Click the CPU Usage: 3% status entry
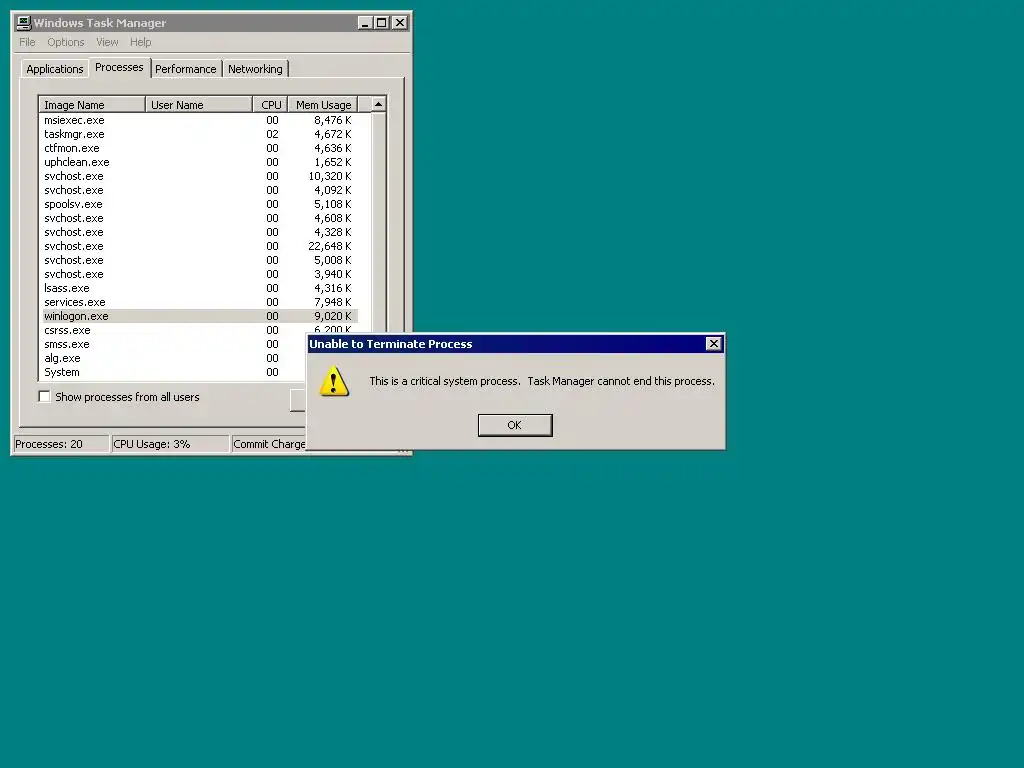 pyautogui.click(x=170, y=444)
